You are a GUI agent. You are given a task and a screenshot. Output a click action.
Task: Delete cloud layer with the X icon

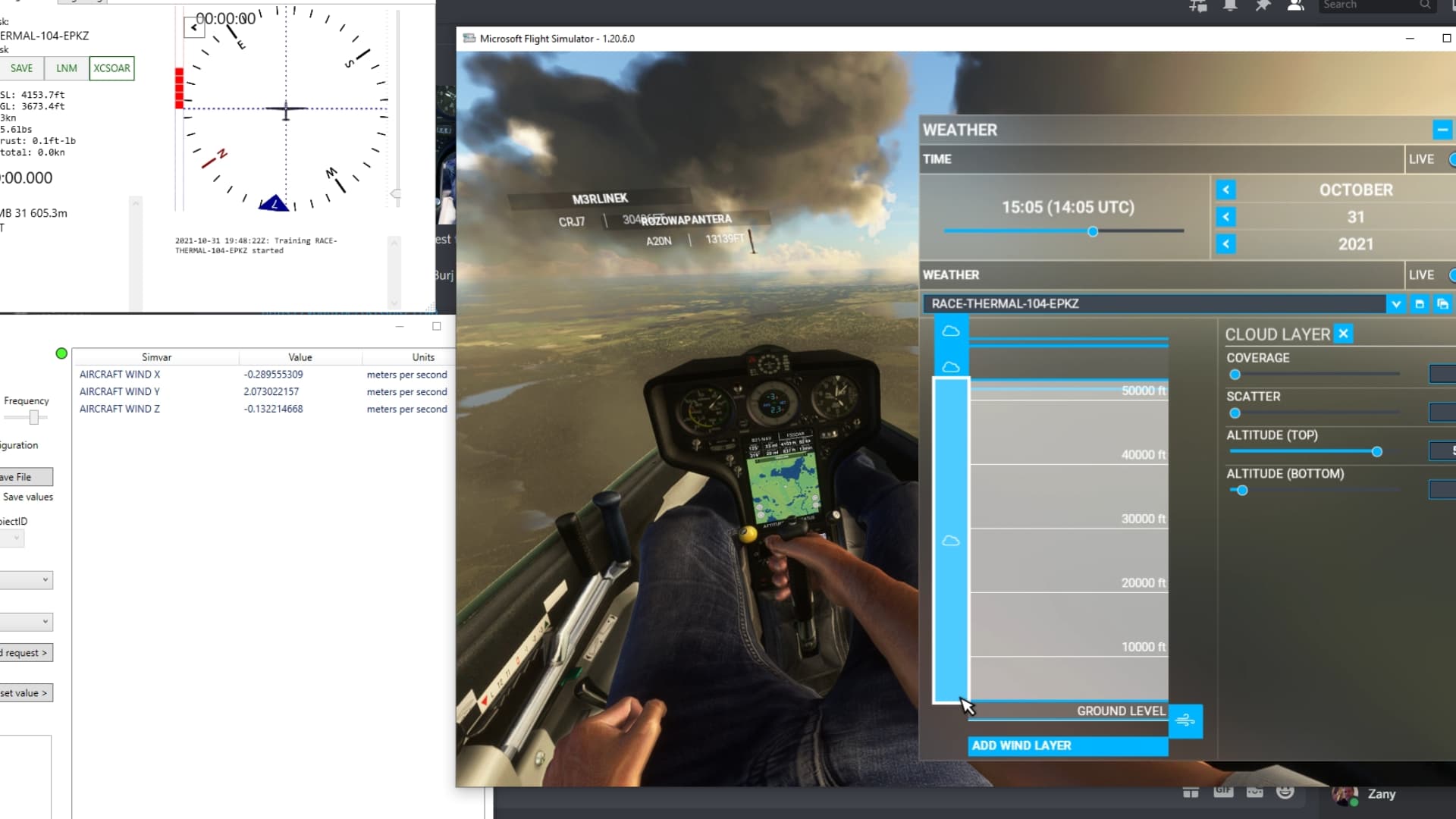(x=1343, y=334)
